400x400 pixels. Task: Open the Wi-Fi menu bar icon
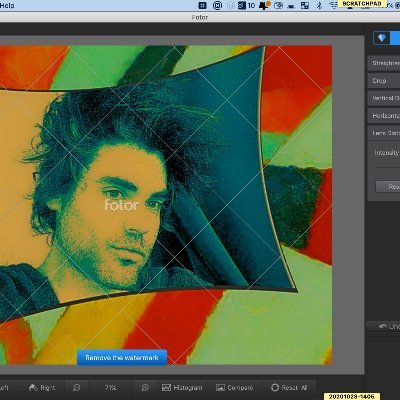333,5
